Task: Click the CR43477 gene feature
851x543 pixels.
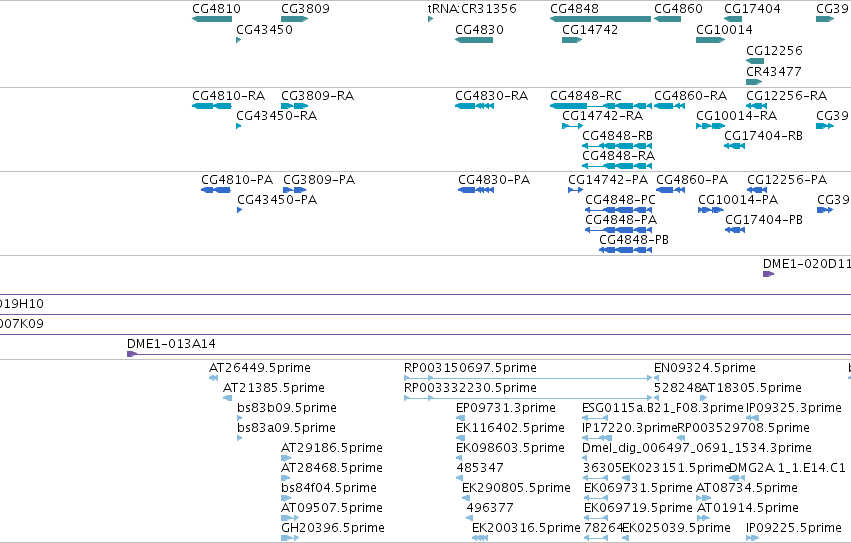Action: (754, 82)
